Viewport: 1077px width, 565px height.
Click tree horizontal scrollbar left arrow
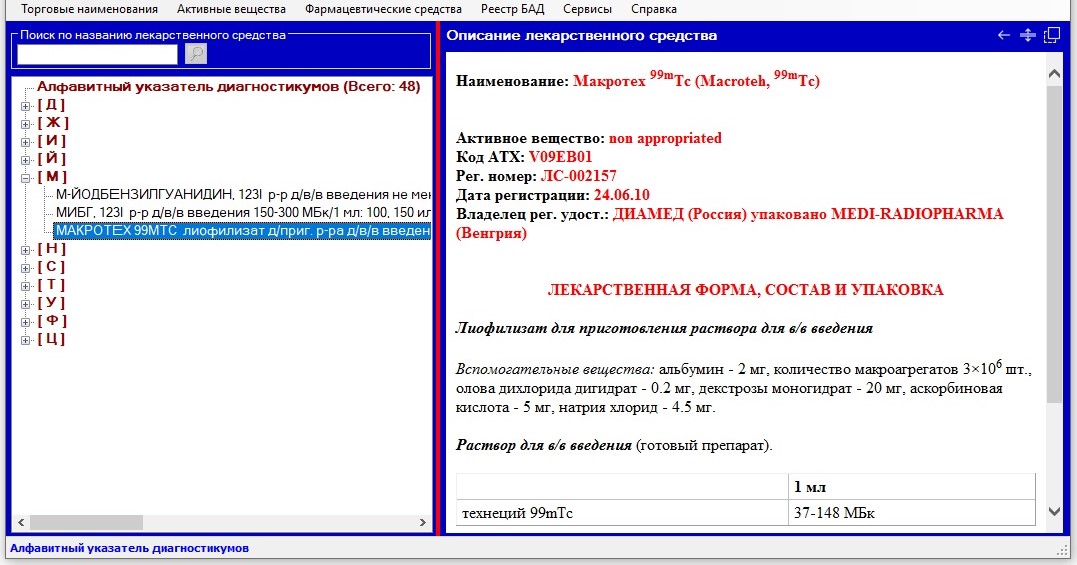tap(21, 522)
